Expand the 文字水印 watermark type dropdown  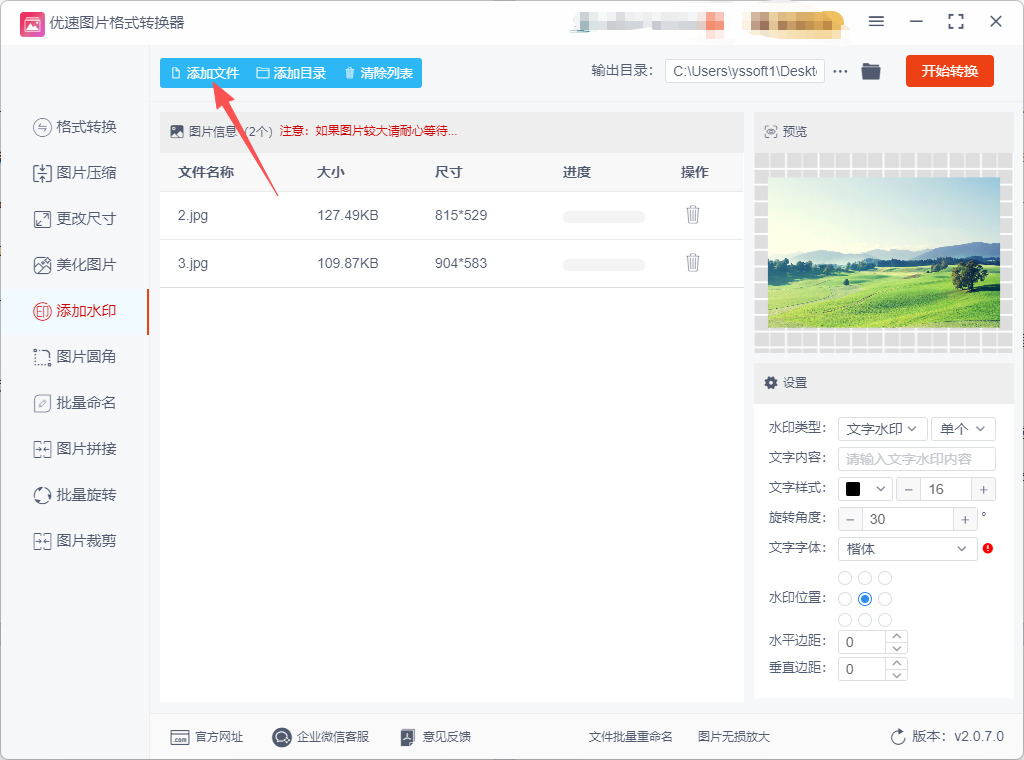(x=882, y=429)
